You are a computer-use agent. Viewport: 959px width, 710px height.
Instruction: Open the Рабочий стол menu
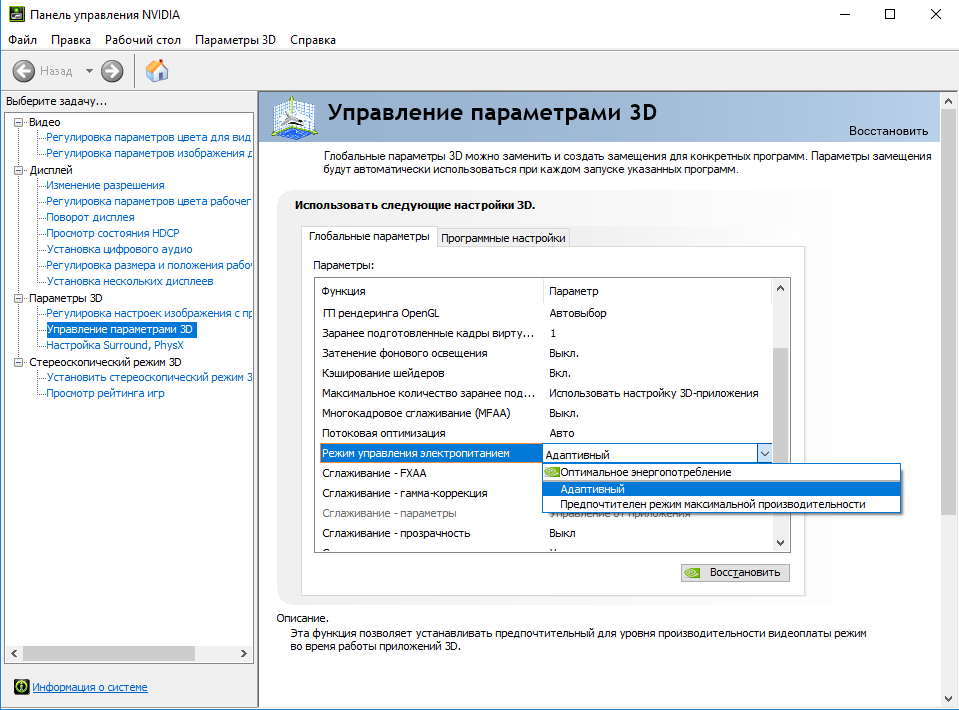(143, 40)
